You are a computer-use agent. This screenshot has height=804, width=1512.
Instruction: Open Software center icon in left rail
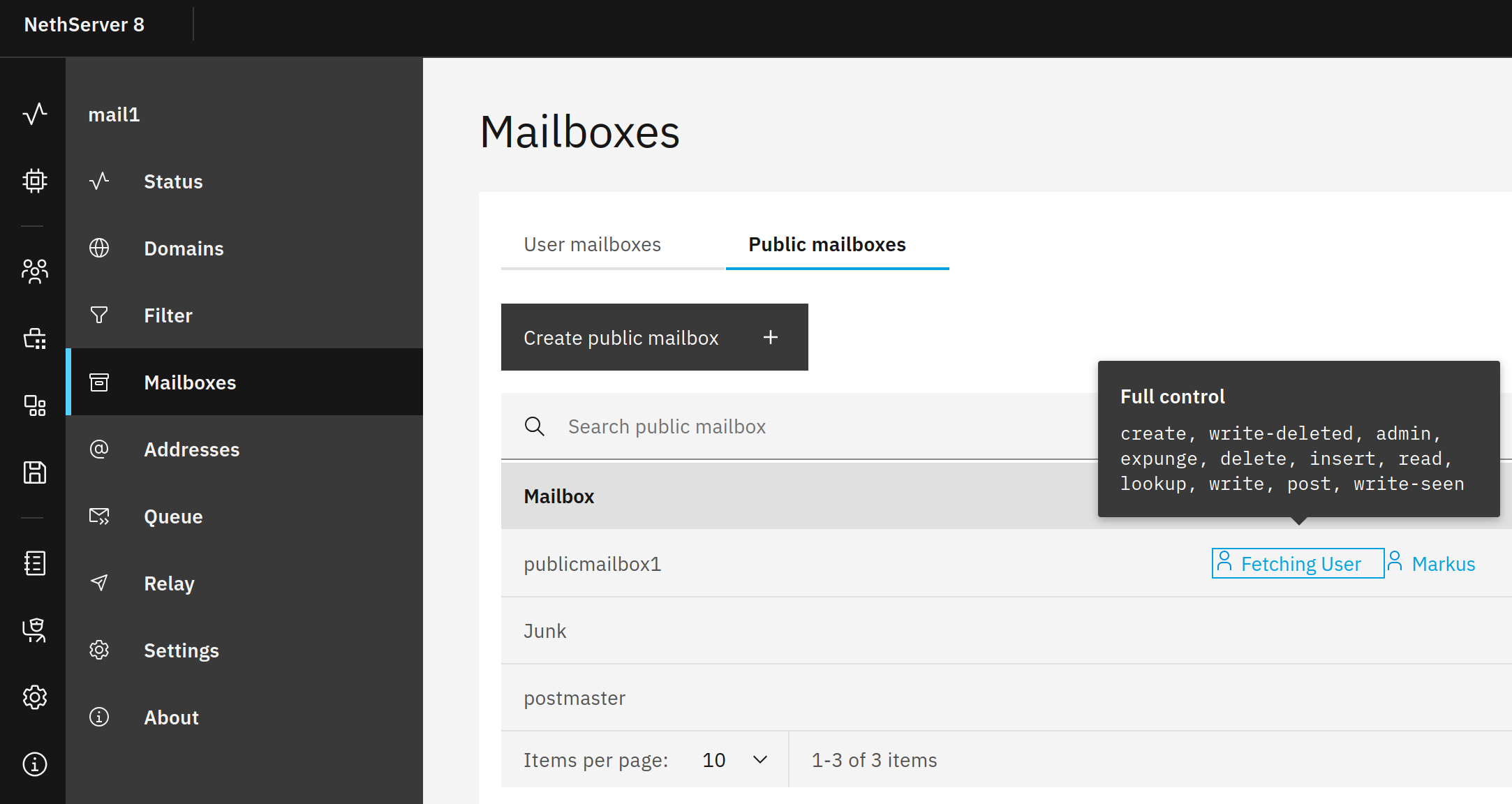pos(34,338)
